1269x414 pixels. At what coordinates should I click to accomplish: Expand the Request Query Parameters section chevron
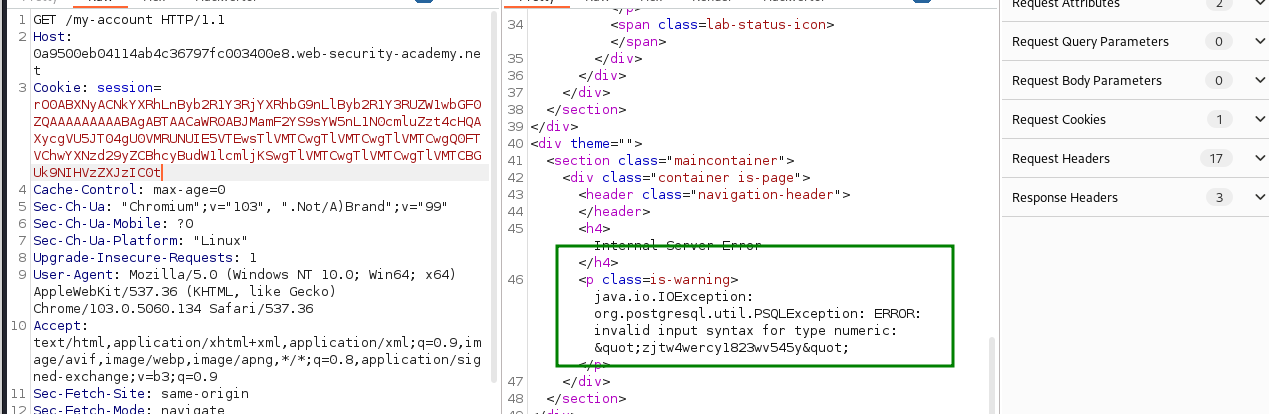1258,42
